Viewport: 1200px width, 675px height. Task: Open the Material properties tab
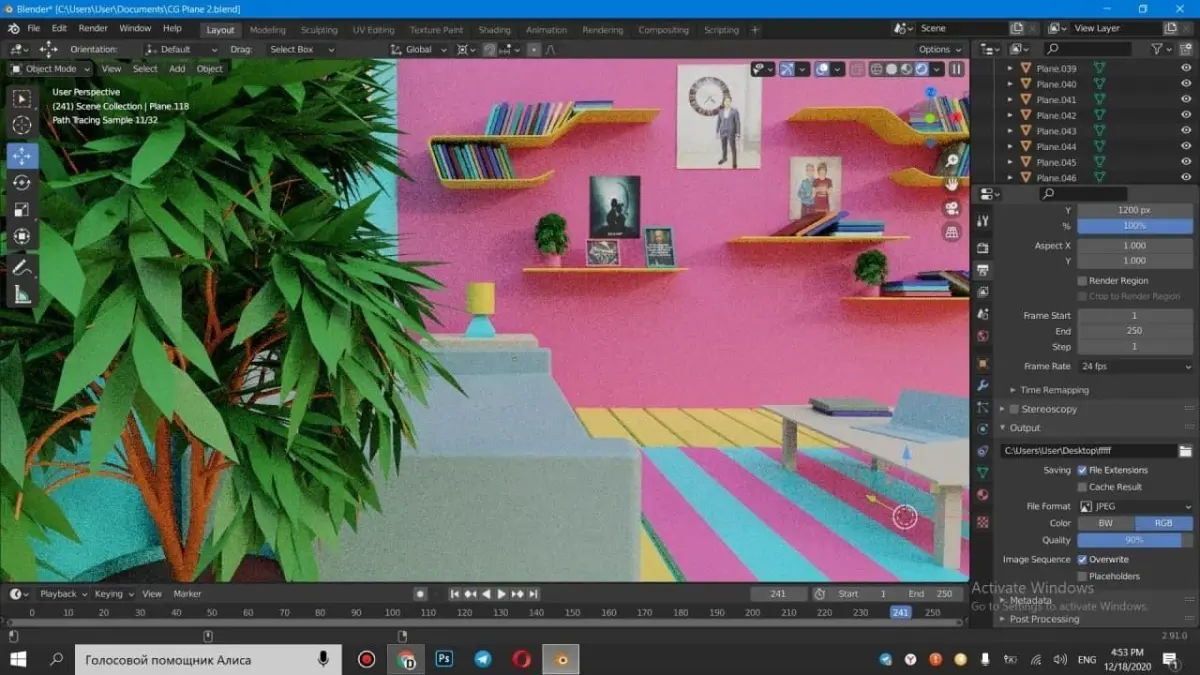pyautogui.click(x=983, y=496)
